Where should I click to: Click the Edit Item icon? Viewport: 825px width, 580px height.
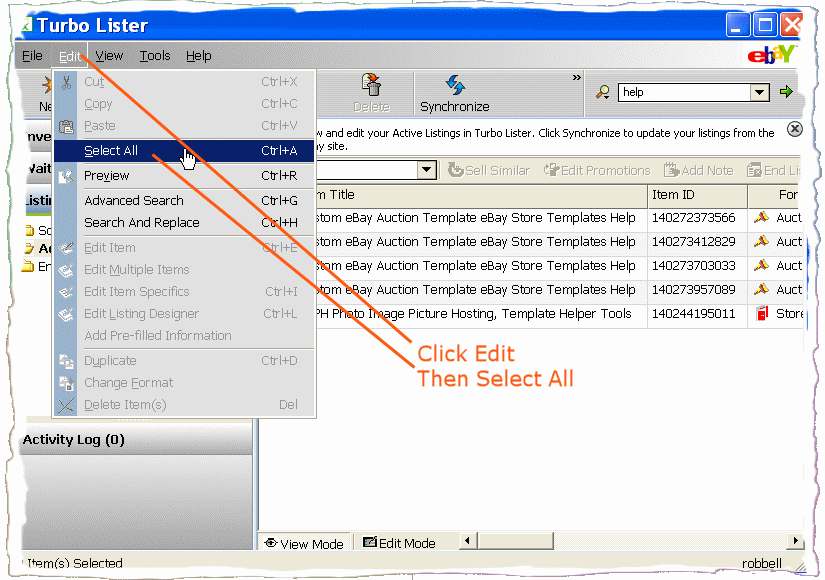coord(66,248)
